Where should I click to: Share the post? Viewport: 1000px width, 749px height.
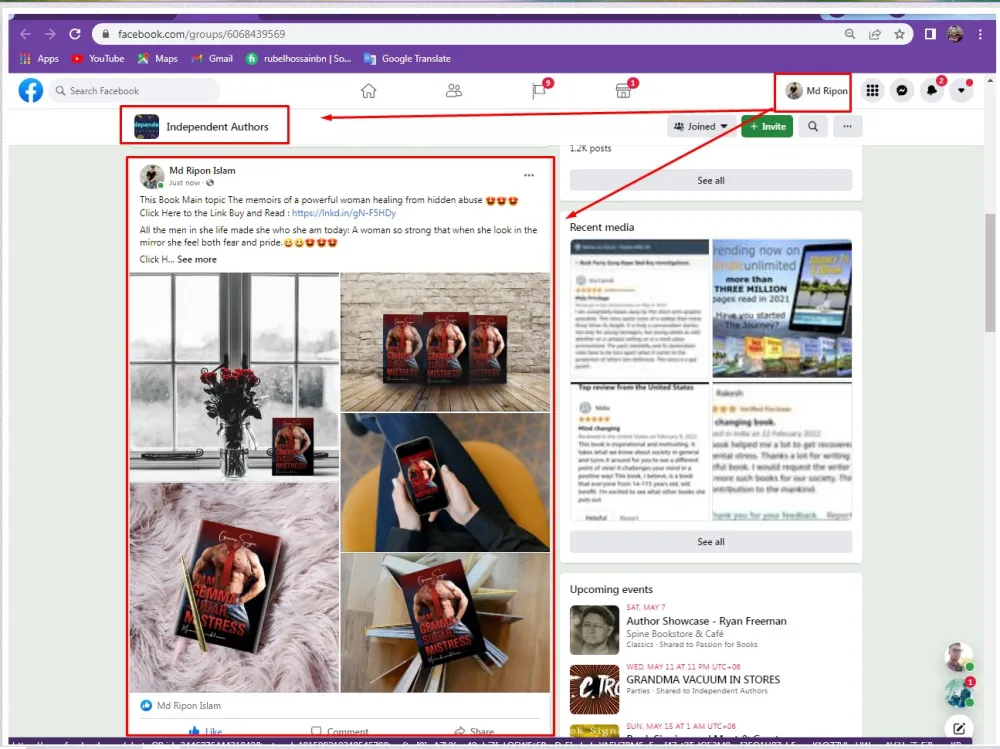click(x=474, y=731)
